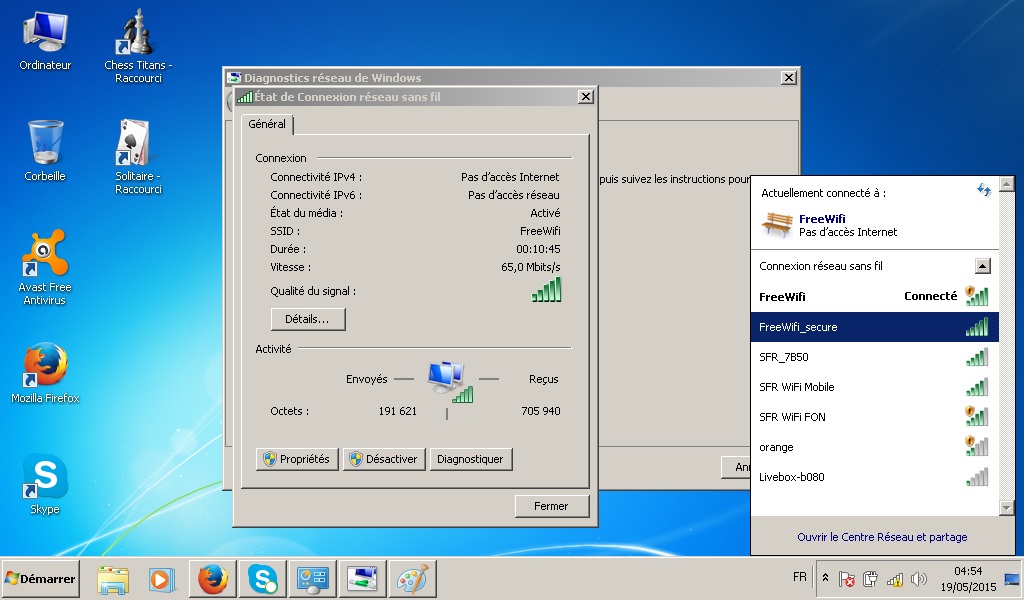Viewport: 1024px width, 600px height.
Task: Click the network list scrollbar up arrow
Action: point(1006,183)
